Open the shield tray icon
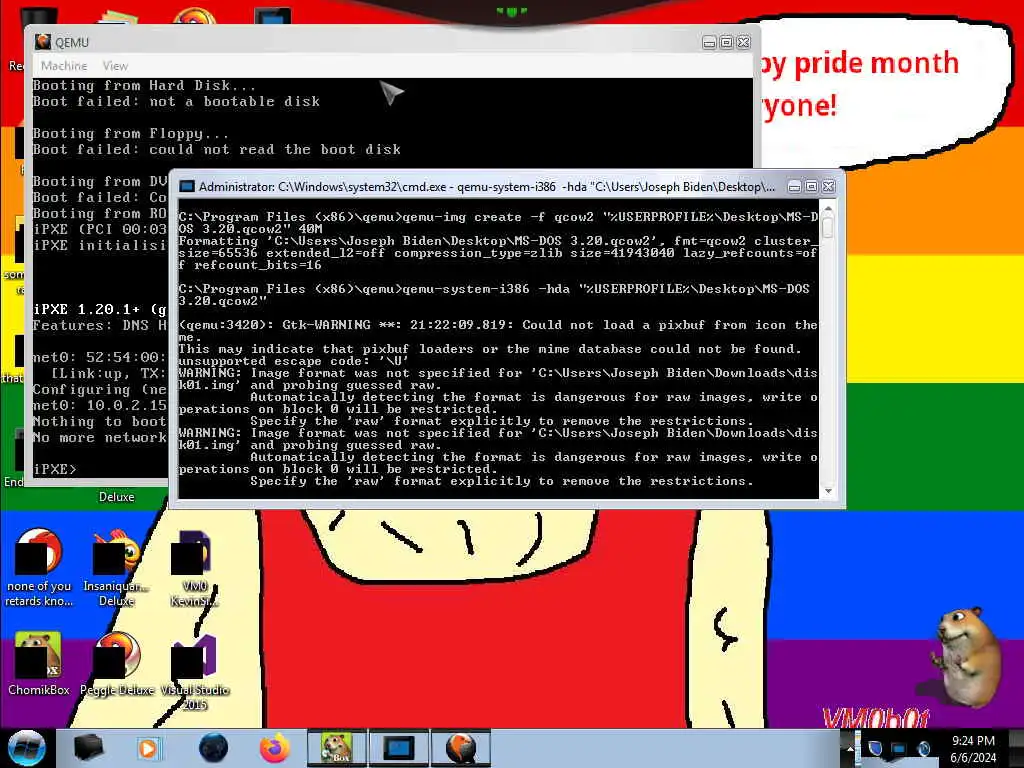The image size is (1024, 768). click(875, 748)
